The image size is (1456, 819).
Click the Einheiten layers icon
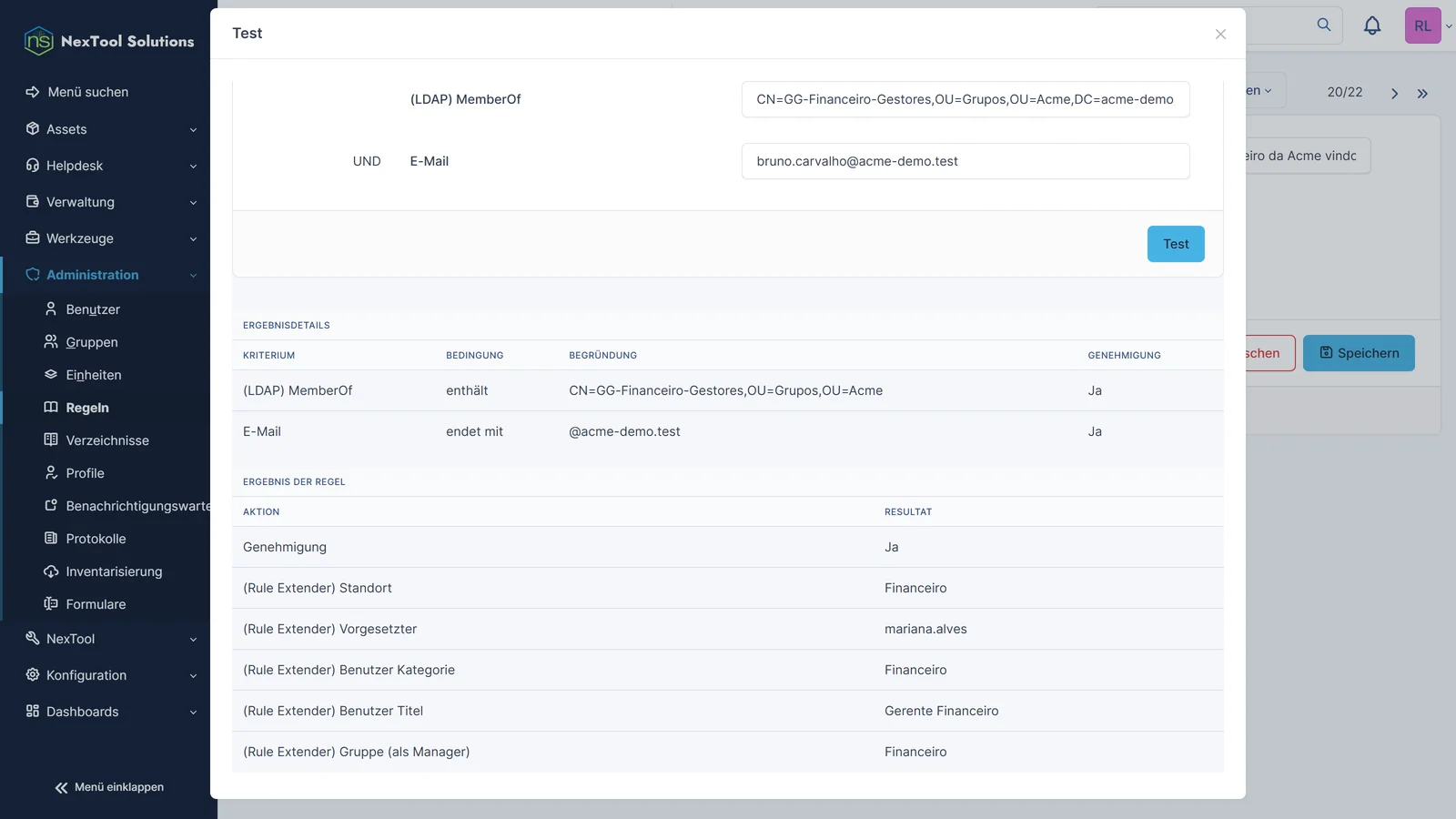pos(51,374)
